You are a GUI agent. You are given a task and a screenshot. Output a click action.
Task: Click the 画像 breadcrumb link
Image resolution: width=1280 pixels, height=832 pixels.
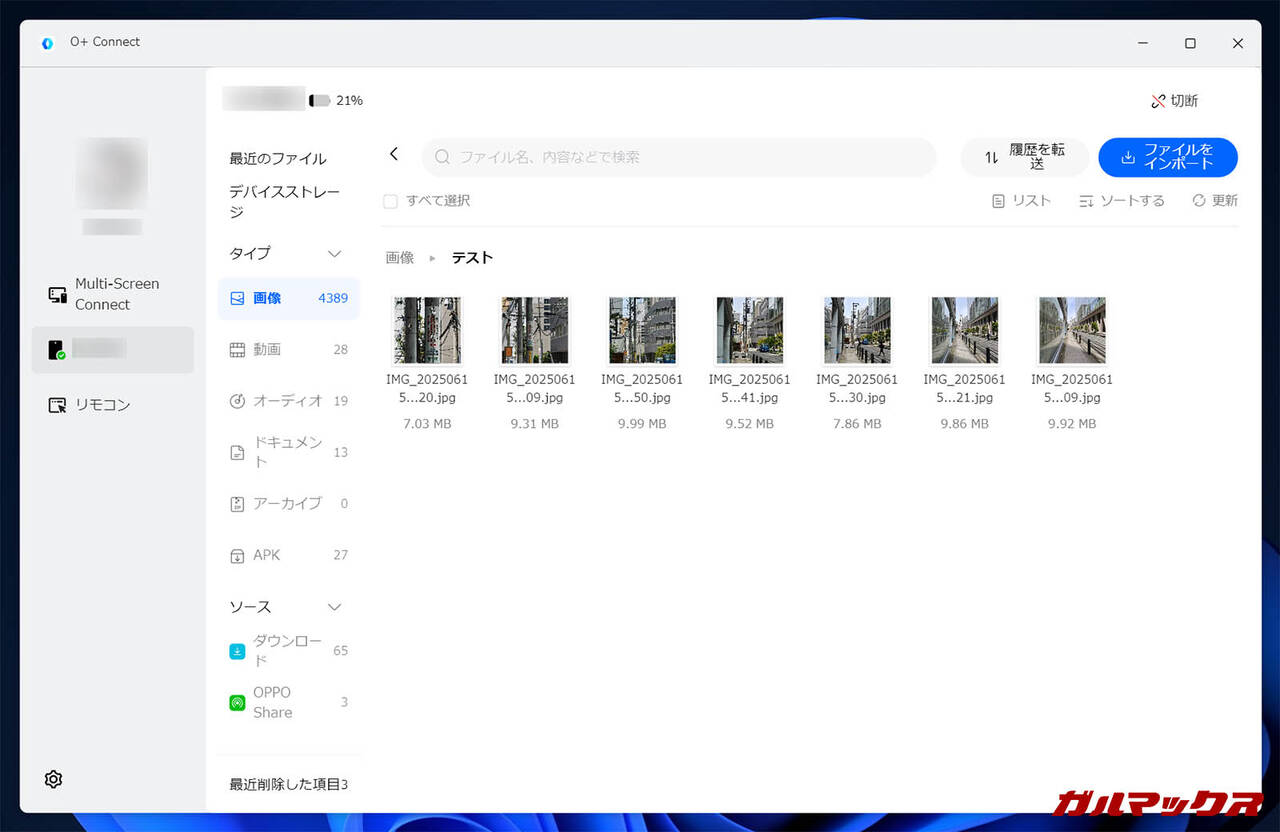[400, 258]
